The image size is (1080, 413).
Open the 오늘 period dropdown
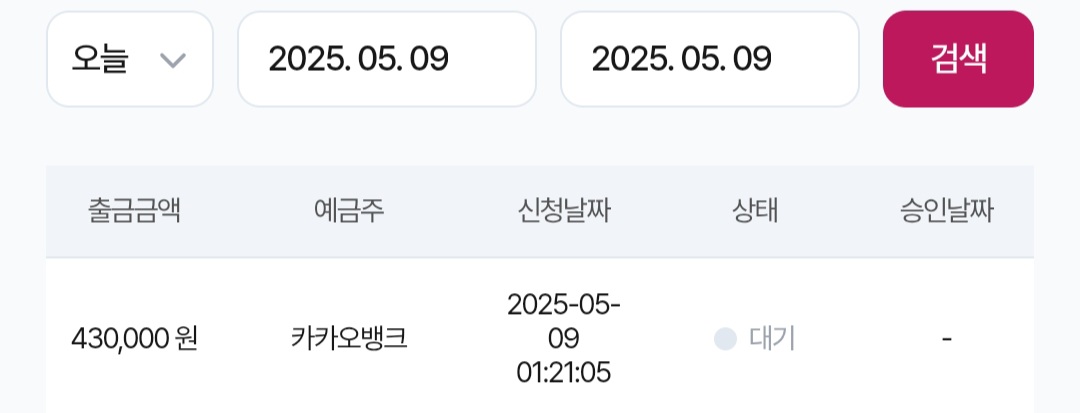(130, 60)
